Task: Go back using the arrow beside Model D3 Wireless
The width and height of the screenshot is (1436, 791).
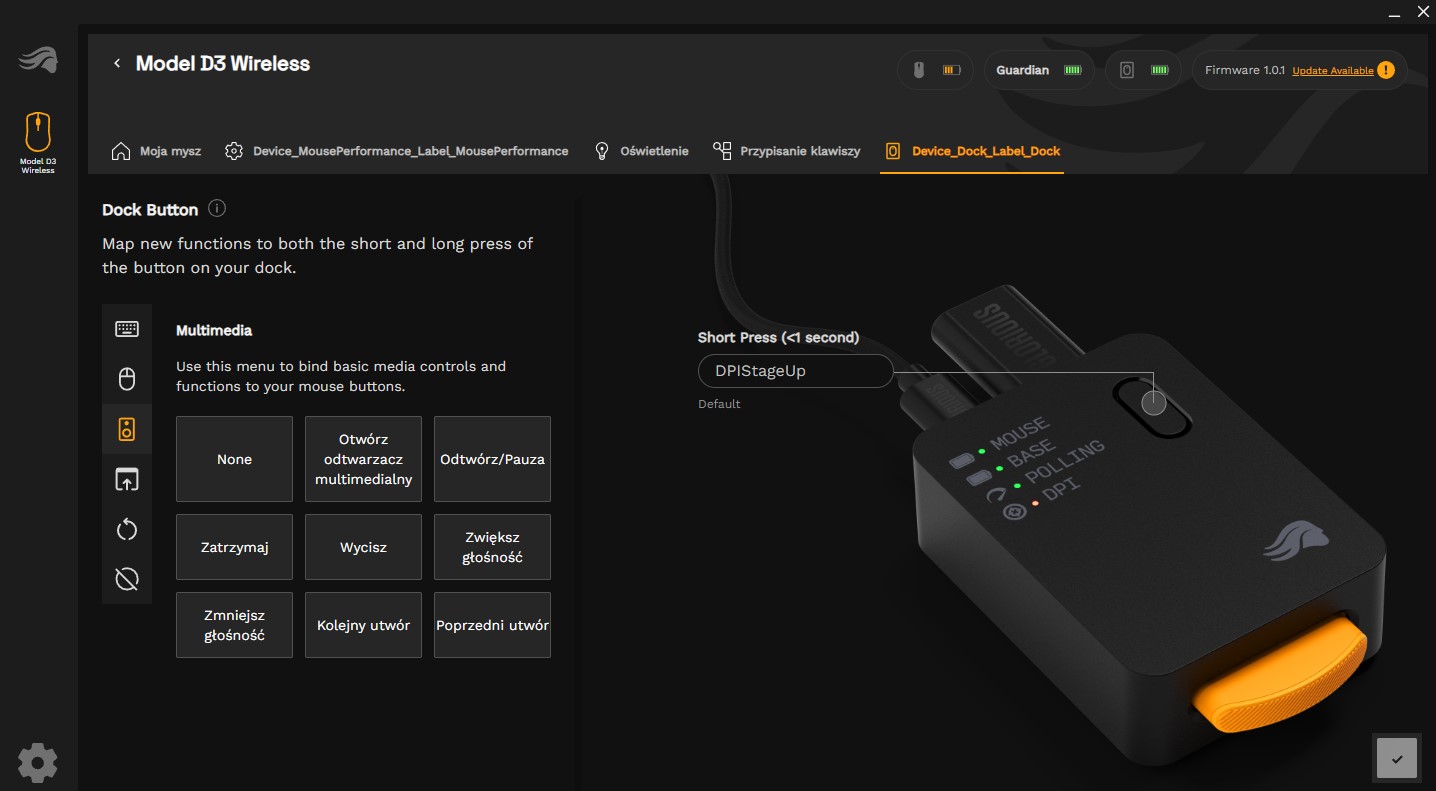Action: pyautogui.click(x=117, y=64)
